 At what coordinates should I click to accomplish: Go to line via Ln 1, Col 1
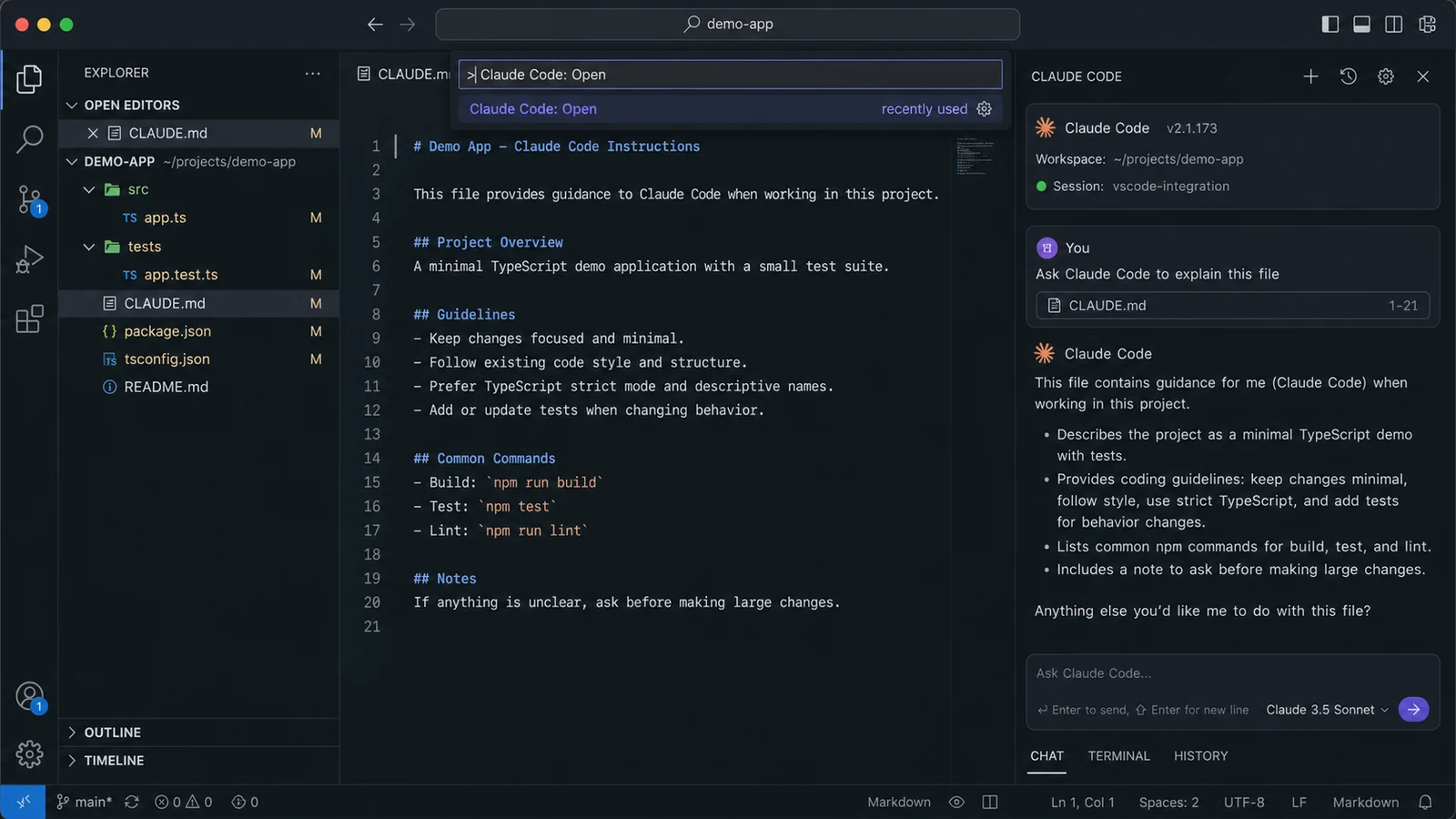pyautogui.click(x=1082, y=802)
